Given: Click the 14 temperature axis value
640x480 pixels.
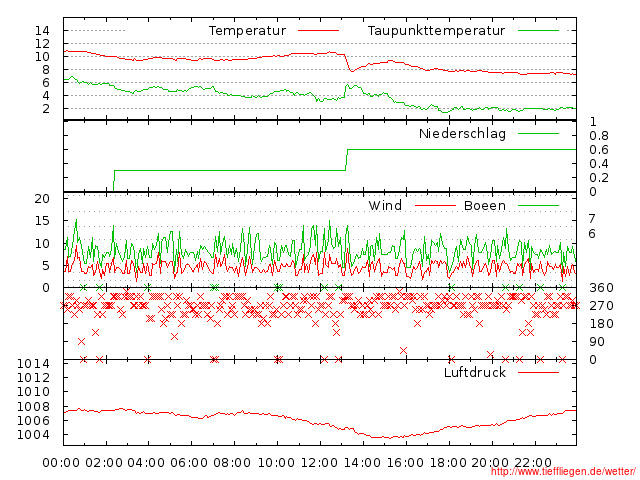Looking at the screenshot, I should [42, 31].
